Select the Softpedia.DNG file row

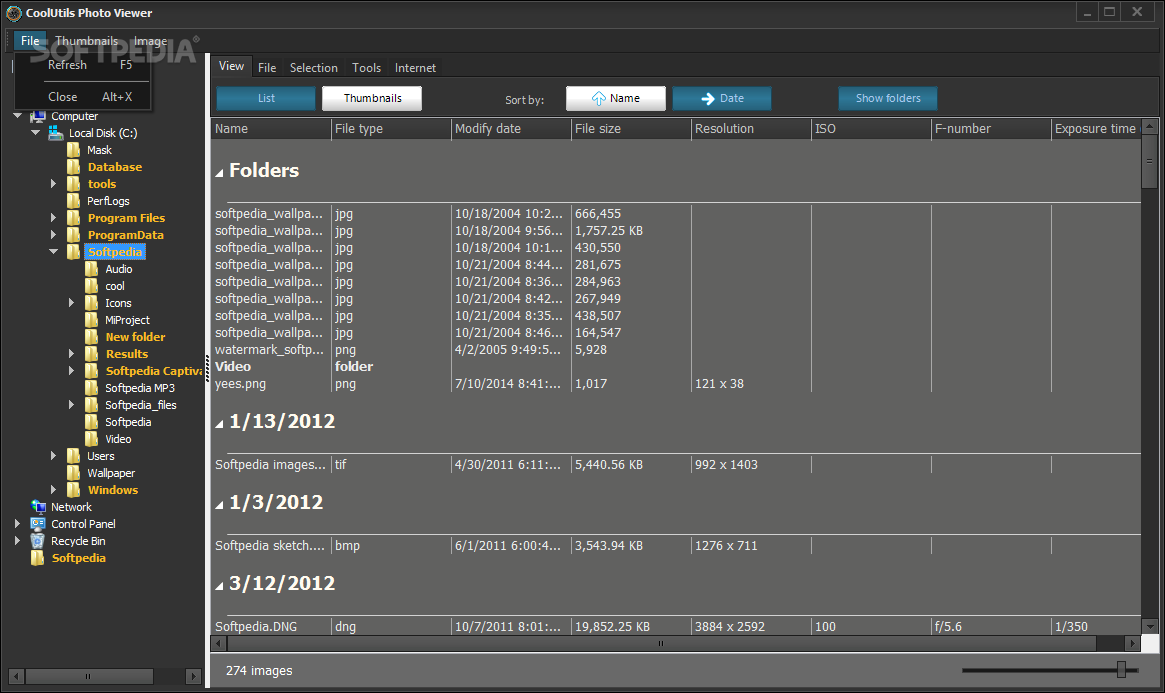[676, 626]
